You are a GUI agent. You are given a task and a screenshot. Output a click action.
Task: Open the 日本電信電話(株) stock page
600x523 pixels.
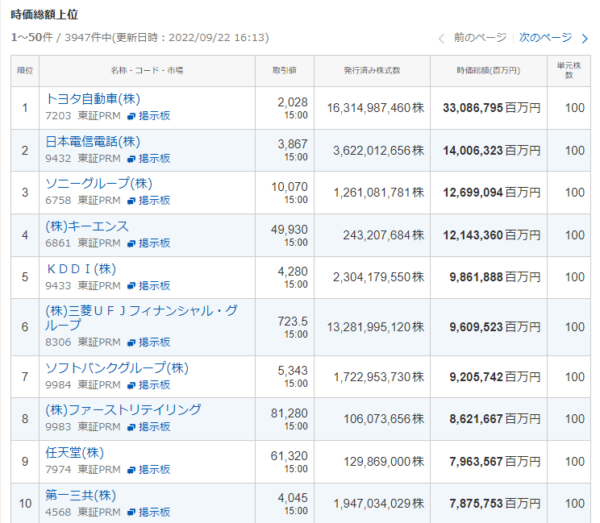93,142
